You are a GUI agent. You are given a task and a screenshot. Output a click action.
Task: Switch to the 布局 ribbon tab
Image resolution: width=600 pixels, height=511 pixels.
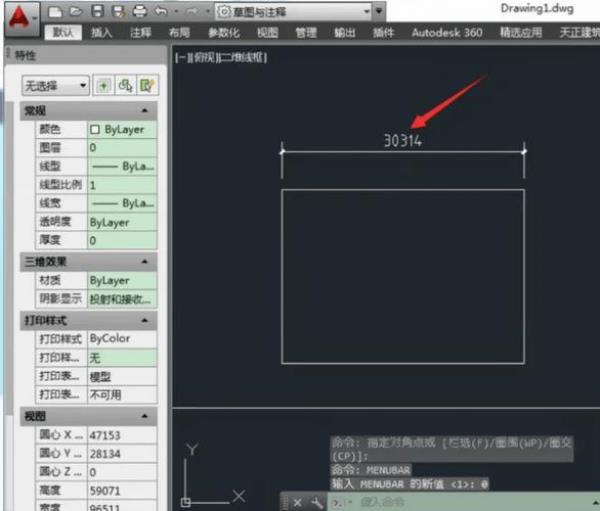[179, 33]
